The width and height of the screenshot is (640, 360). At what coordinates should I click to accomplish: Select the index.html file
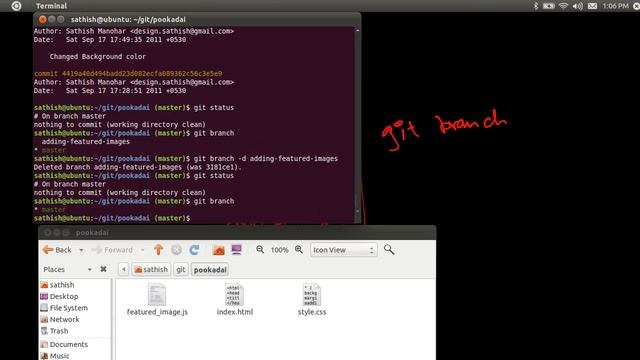[x=235, y=300]
